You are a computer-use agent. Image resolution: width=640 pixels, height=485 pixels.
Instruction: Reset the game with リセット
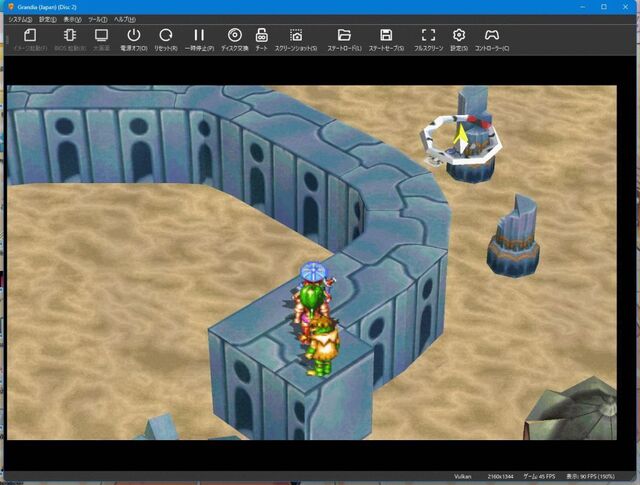pos(165,39)
